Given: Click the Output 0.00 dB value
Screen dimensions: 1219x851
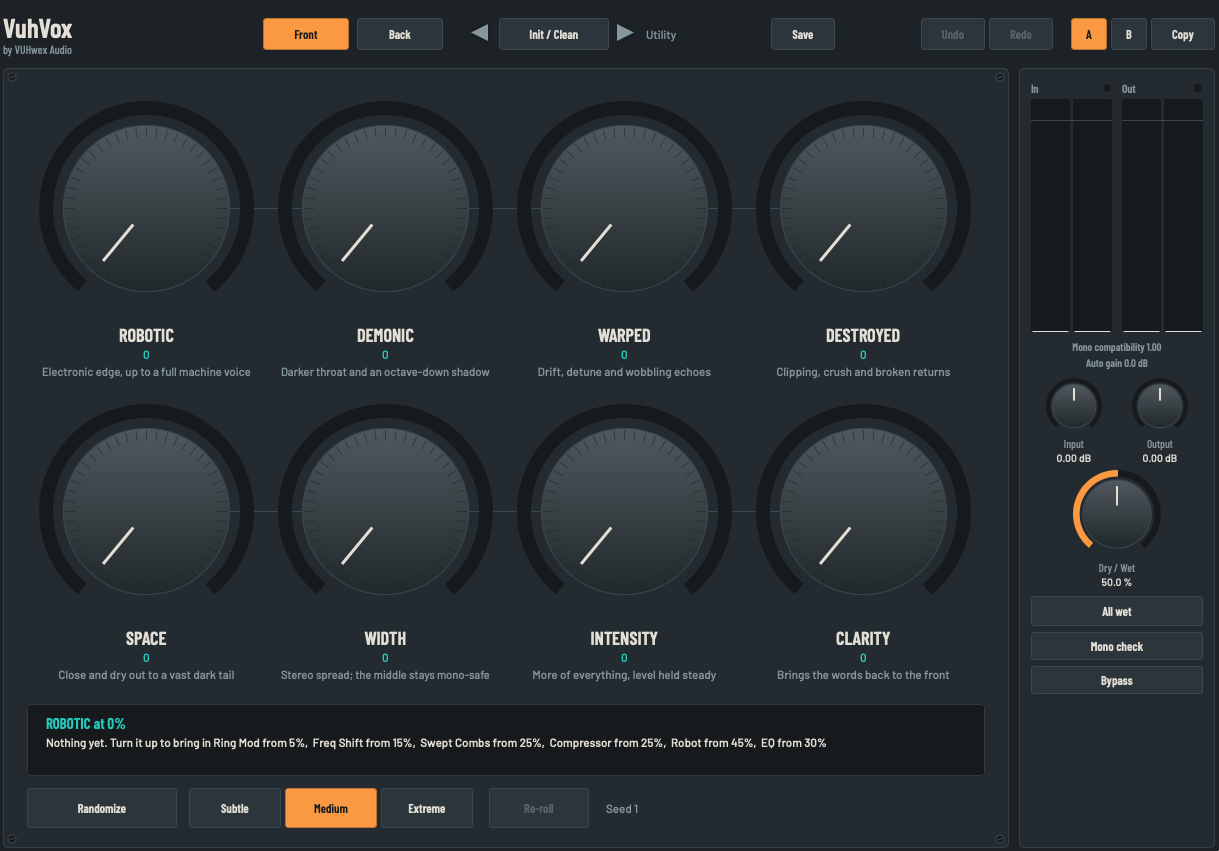Looking at the screenshot, I should [x=1160, y=459].
